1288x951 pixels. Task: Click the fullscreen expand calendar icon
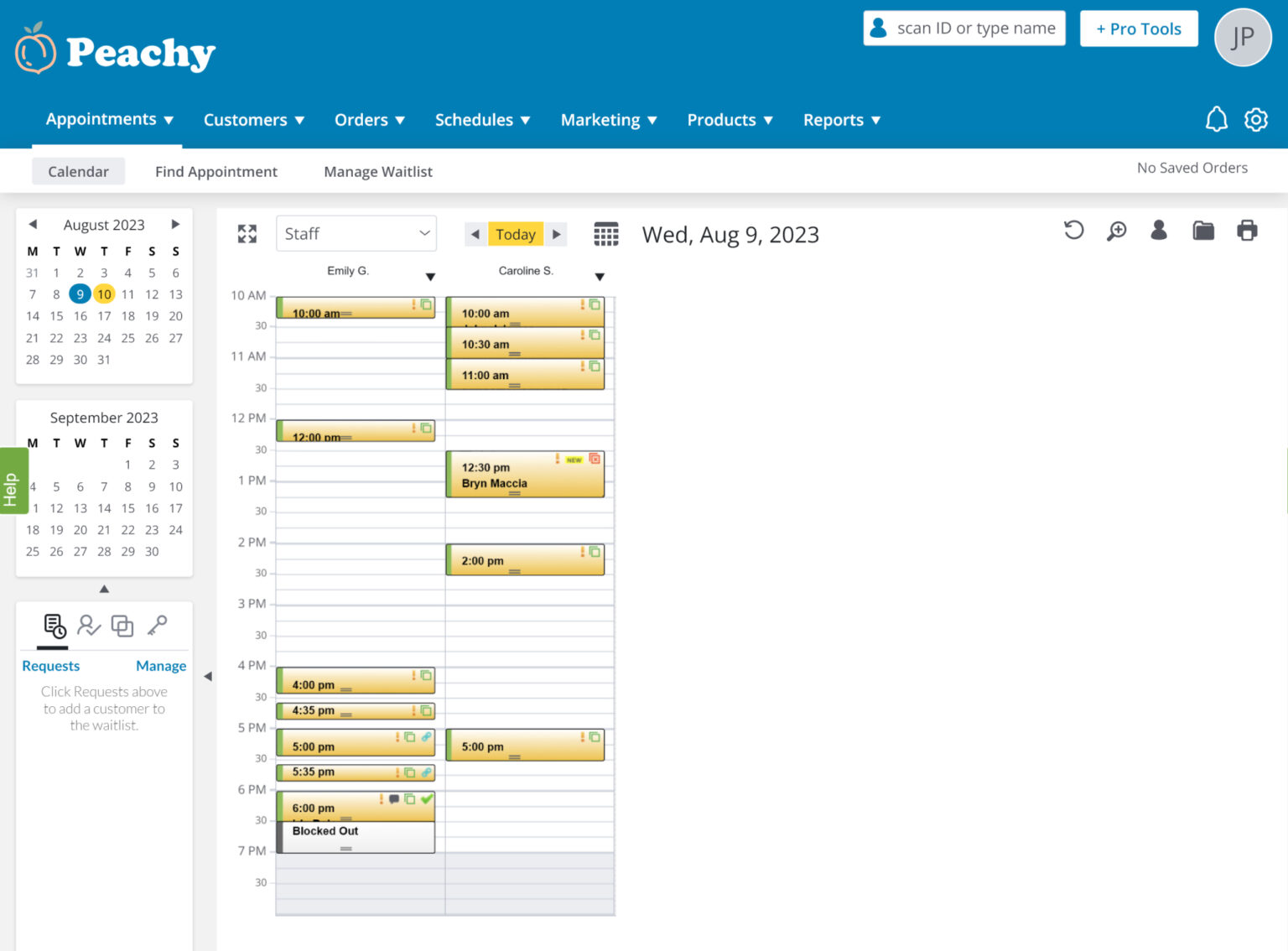tap(247, 234)
